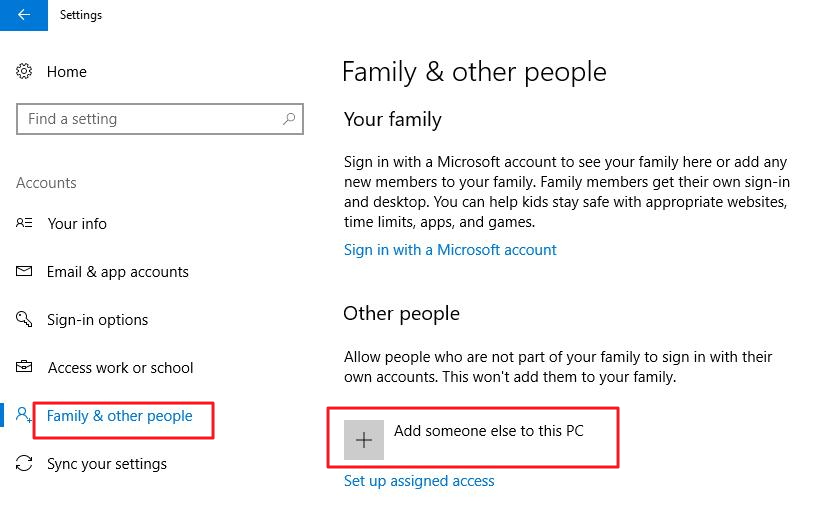This screenshot has height=524, width=817.
Task: Open Sync your settings
Action: tap(107, 464)
